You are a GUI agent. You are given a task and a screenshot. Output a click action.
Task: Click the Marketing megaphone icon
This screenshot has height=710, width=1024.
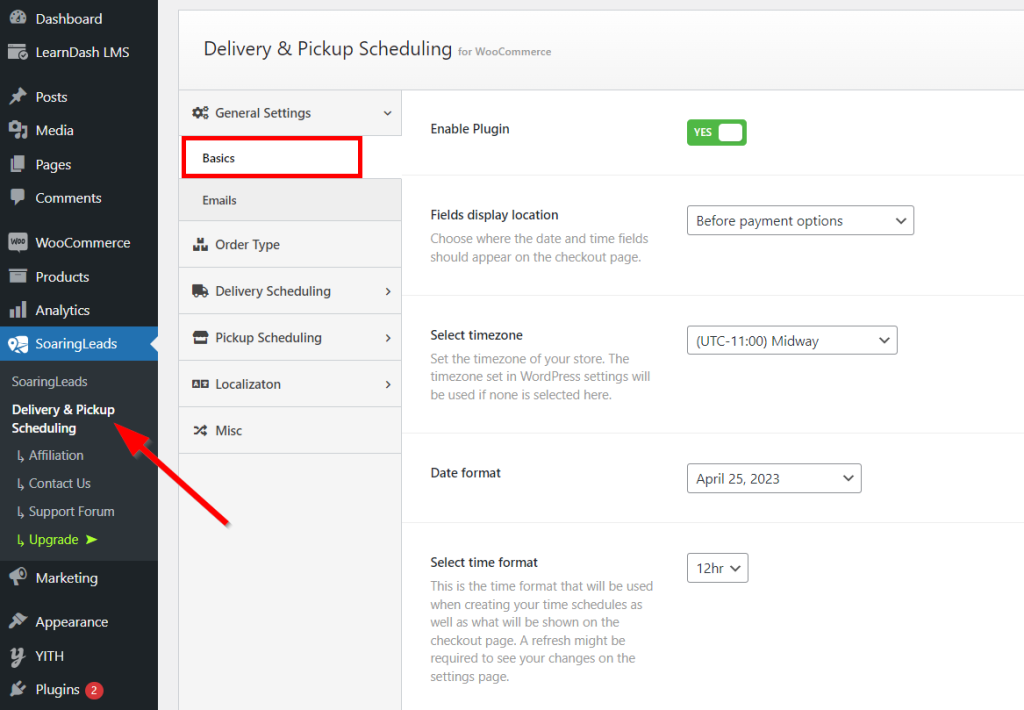(x=18, y=577)
